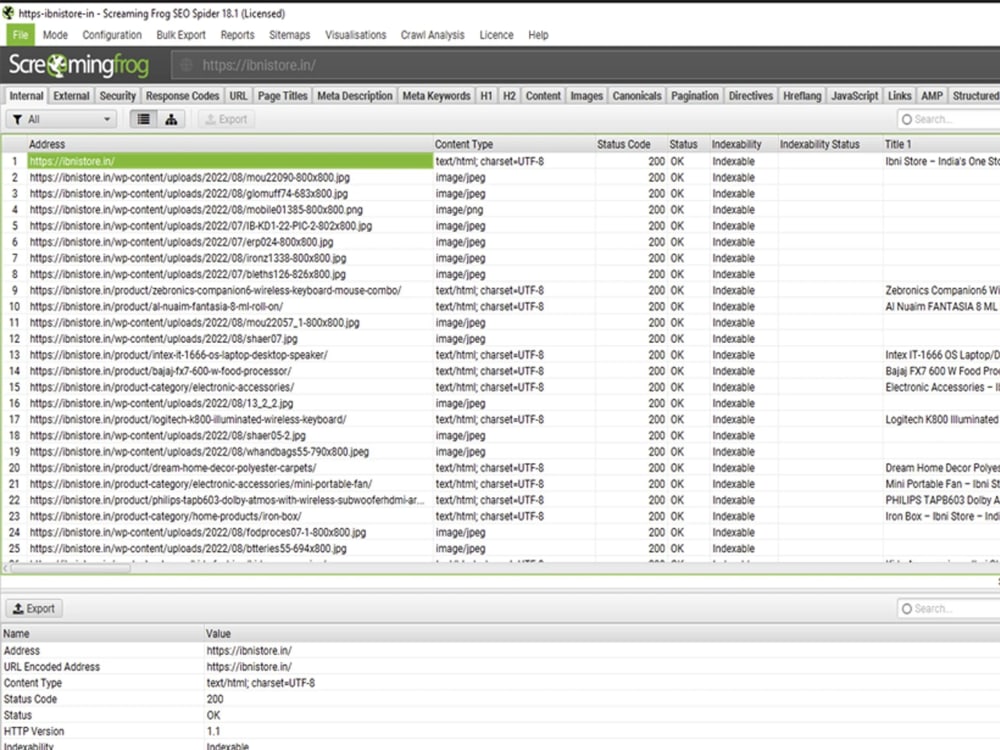Viewport: 1000px width, 750px height.
Task: Switch to the Content tab
Action: [x=543, y=96]
